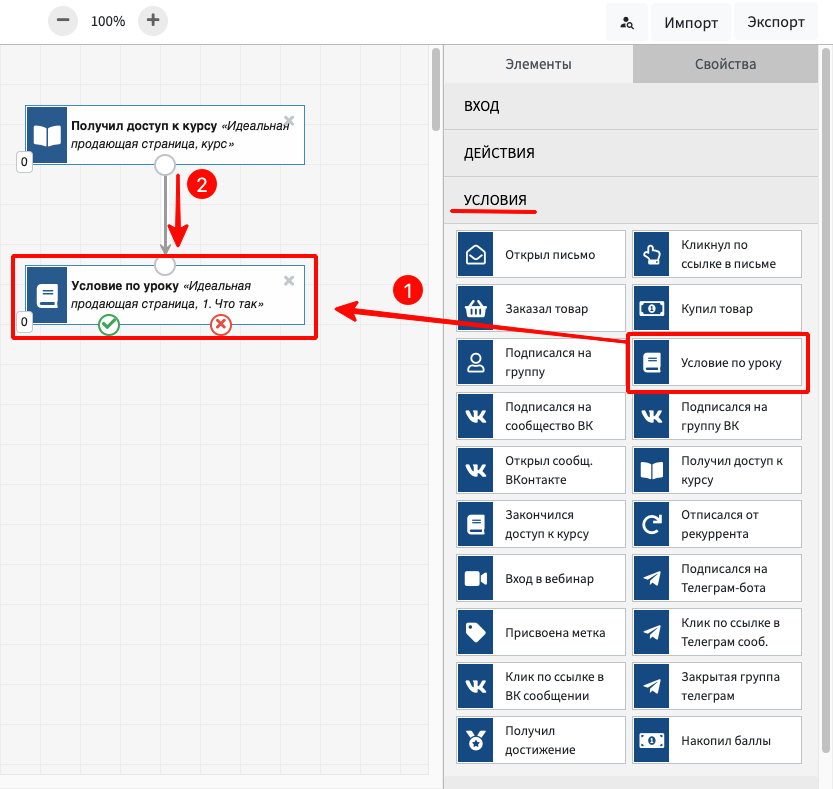Choose 'Подписался на Телеграм-бота' condition
Viewport: 833px width, 789px height.
[x=717, y=579]
